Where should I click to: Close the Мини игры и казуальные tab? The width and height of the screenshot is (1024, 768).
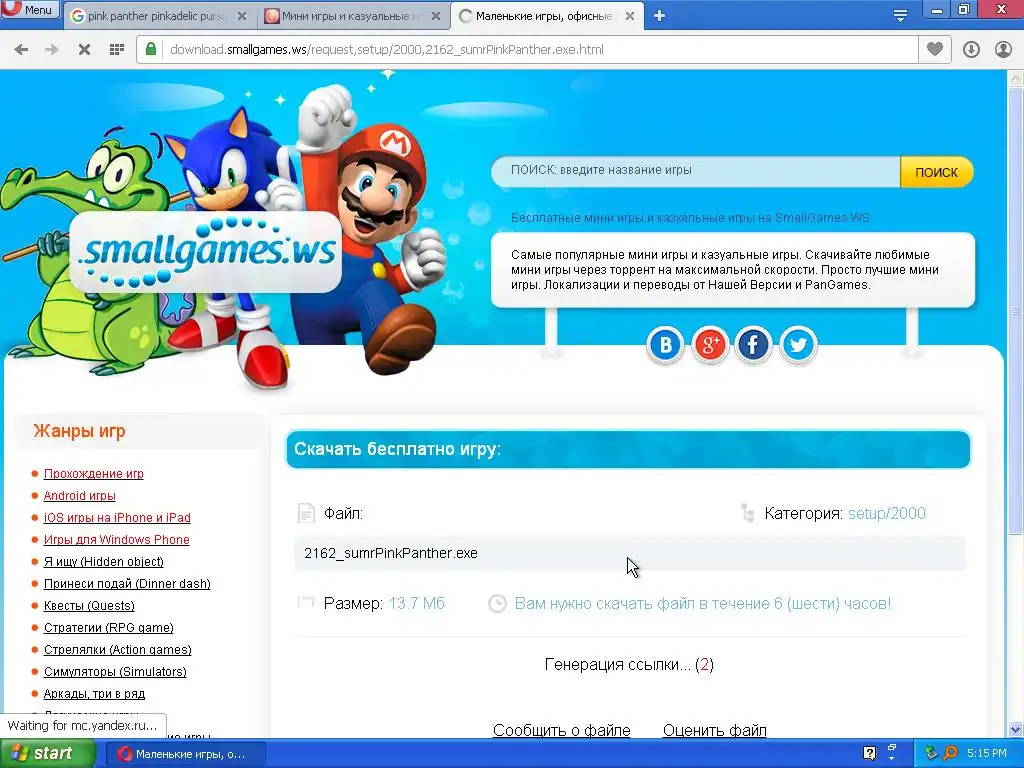436,16
